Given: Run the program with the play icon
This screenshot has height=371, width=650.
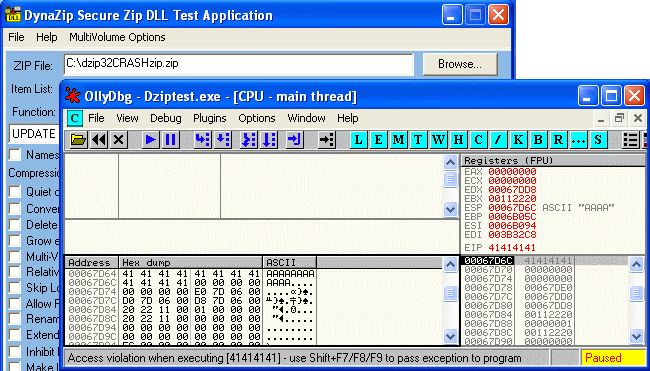Looking at the screenshot, I should 151,140.
